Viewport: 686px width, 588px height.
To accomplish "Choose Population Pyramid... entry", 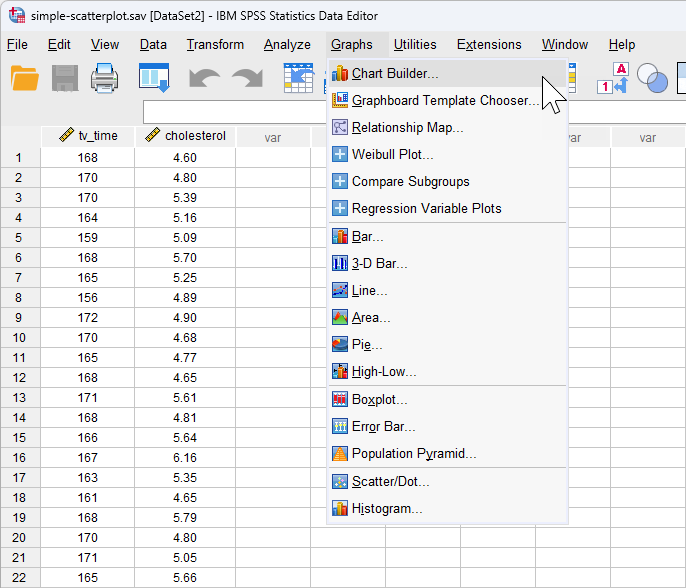I will pos(447,454).
